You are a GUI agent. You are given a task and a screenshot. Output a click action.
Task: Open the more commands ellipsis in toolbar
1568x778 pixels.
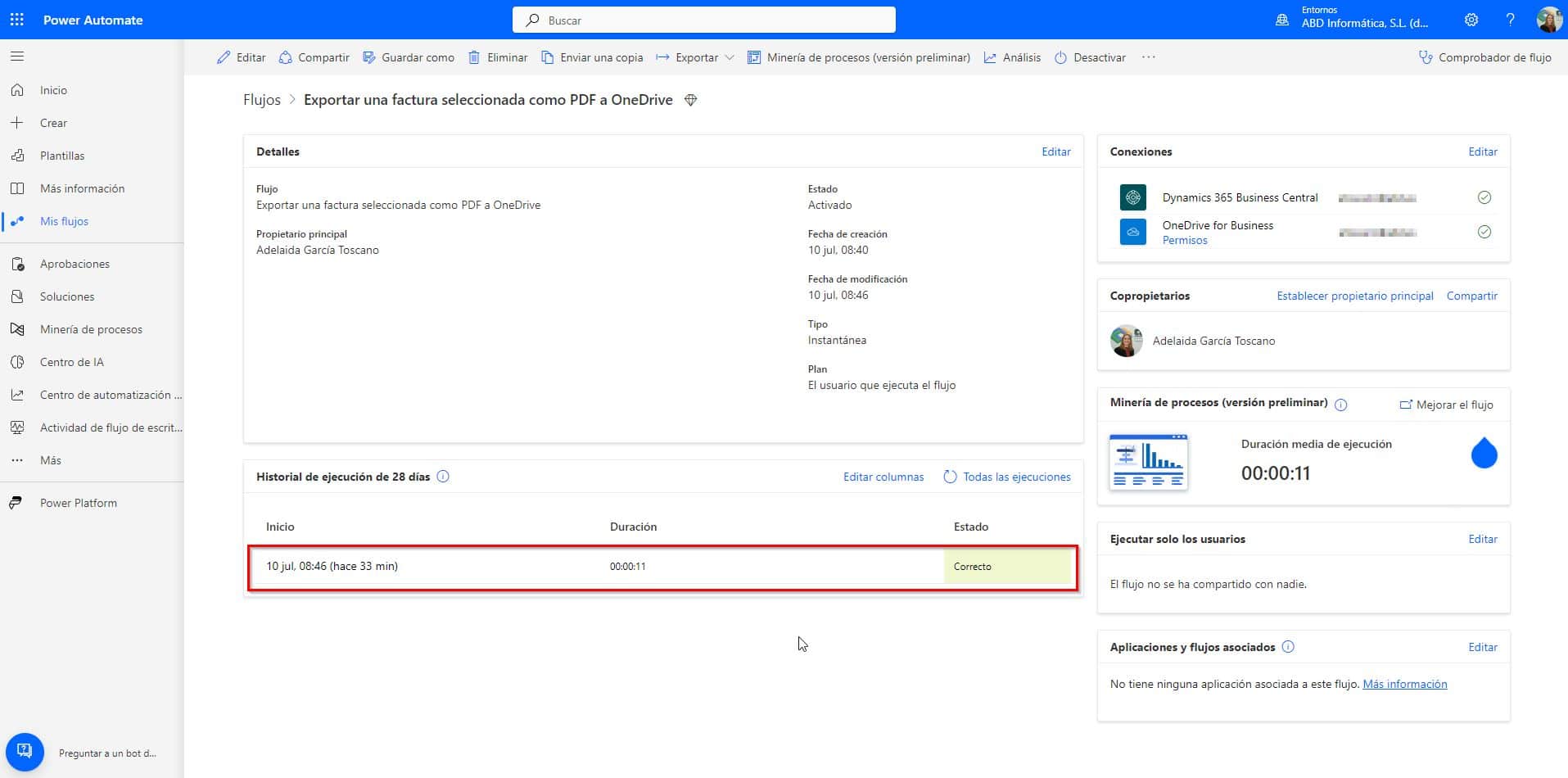tap(1149, 57)
